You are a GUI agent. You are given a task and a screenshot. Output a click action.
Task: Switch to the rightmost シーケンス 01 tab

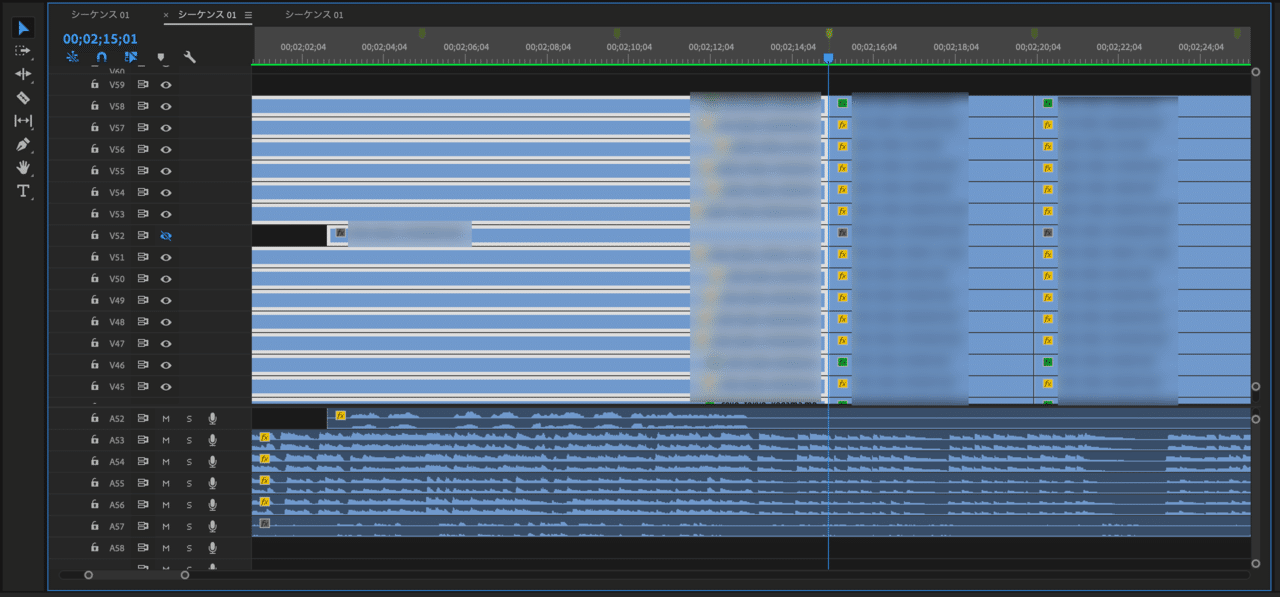coord(314,15)
